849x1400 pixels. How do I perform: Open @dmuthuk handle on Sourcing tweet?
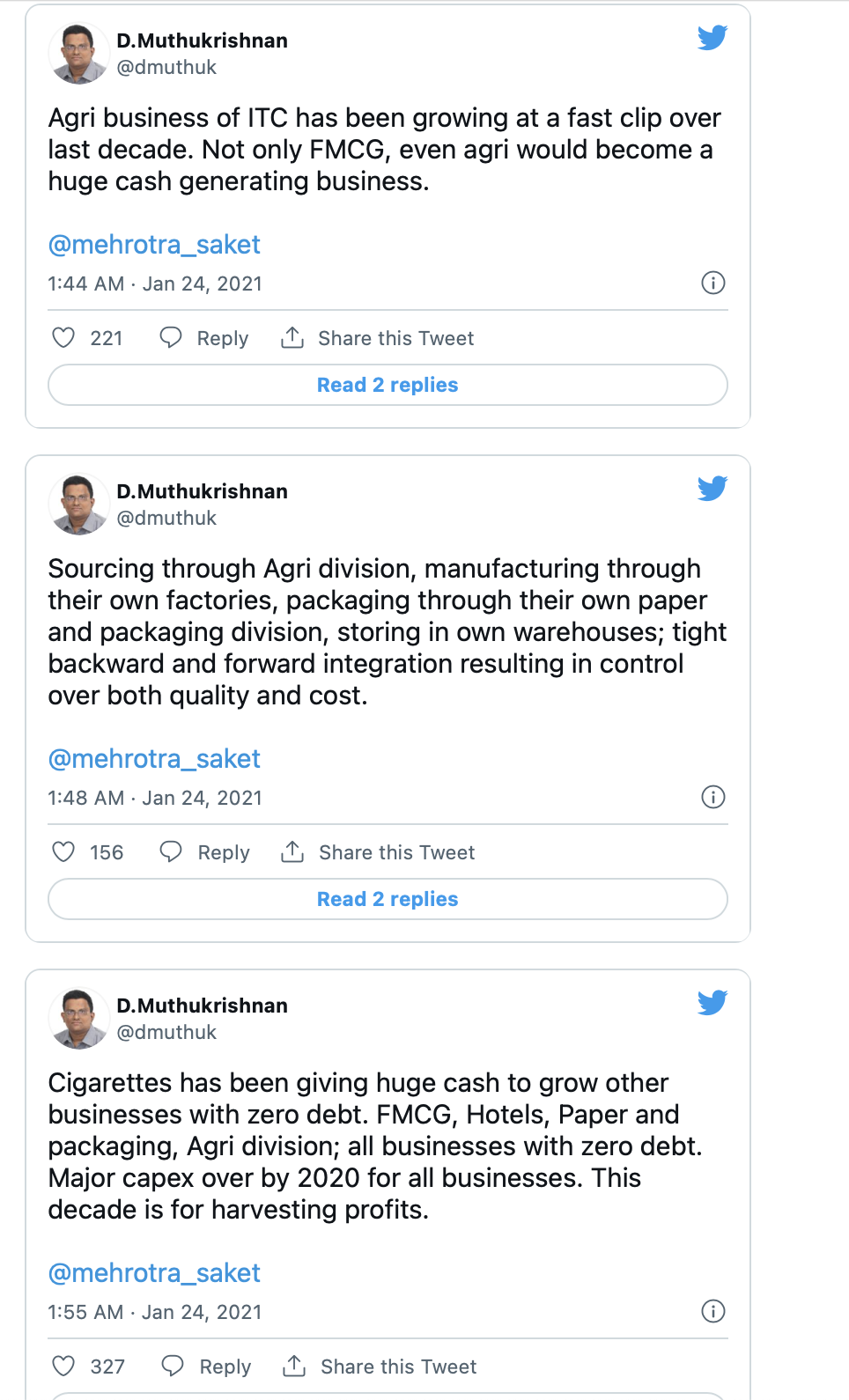166,518
